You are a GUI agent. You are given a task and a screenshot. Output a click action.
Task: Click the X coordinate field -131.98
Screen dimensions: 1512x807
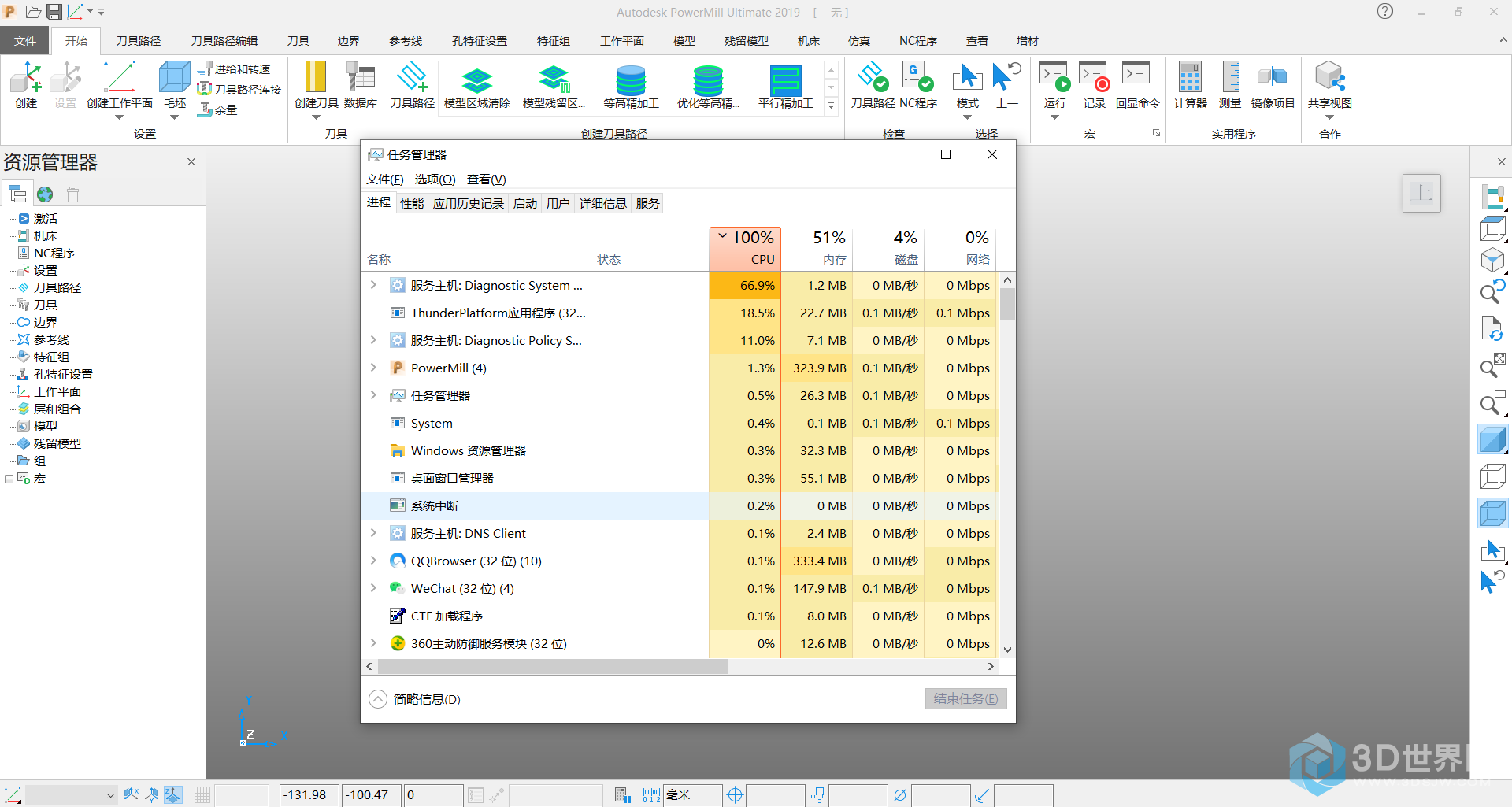(x=309, y=795)
